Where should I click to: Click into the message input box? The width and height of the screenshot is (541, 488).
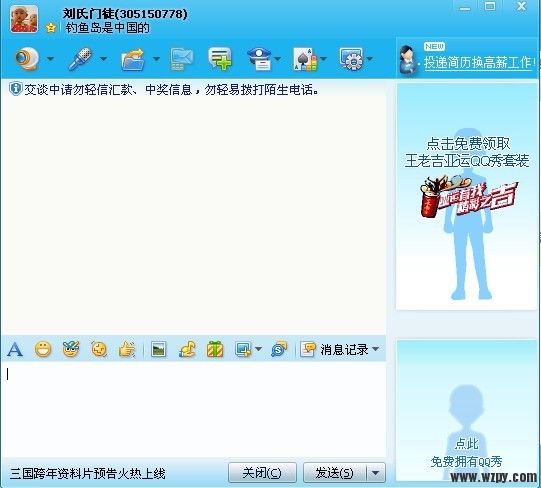[193, 409]
